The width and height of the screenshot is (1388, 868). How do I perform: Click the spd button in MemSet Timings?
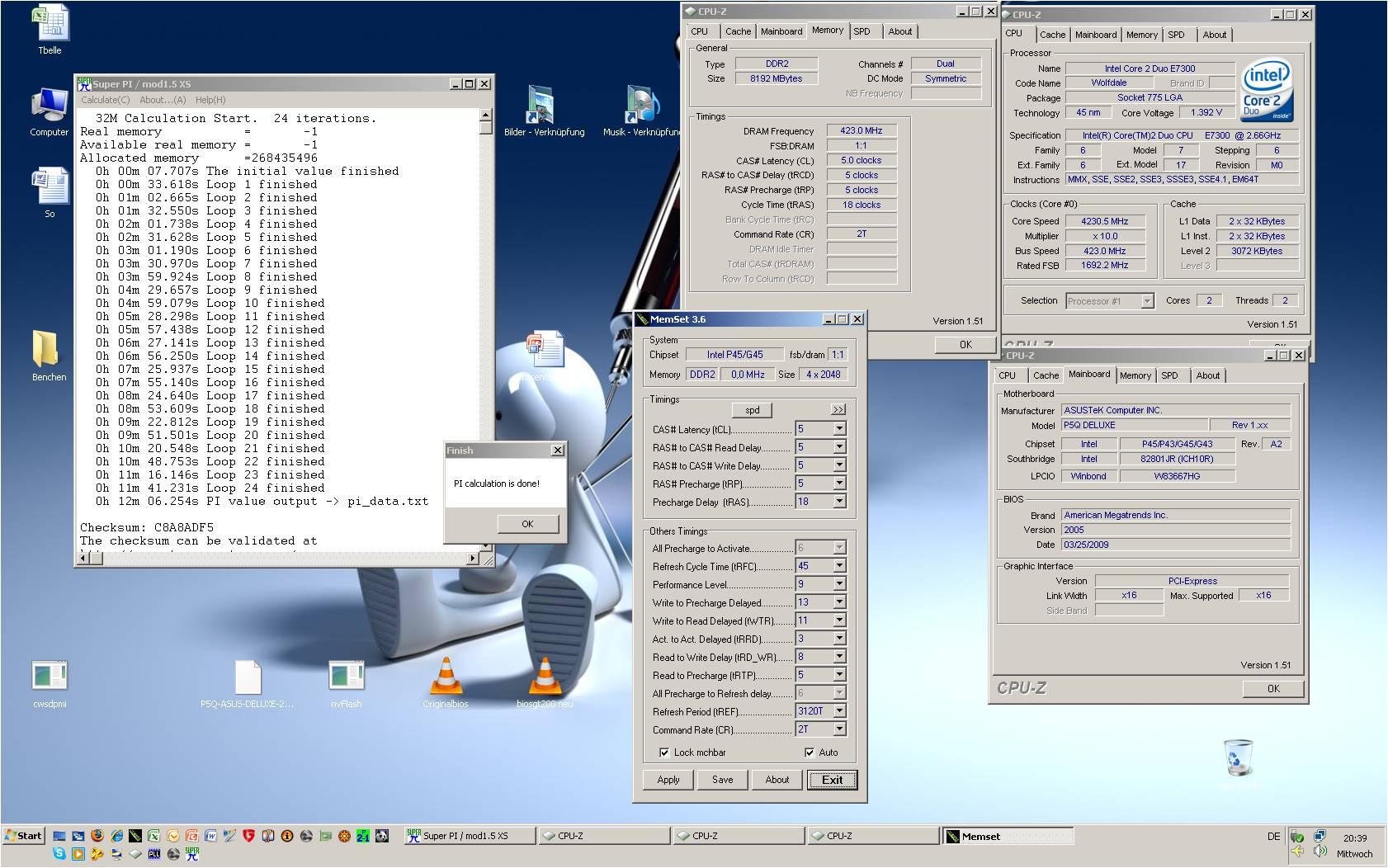(753, 410)
